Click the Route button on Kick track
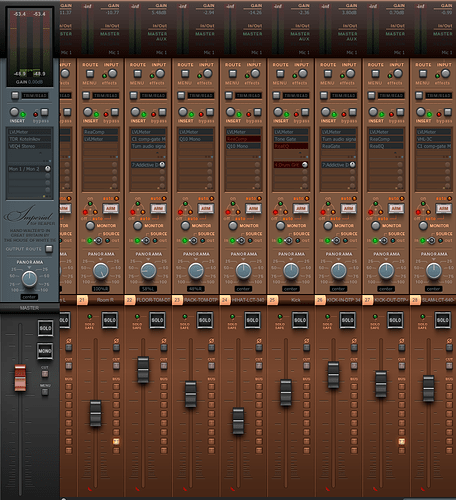Viewport: 456px width, 500px height. [x=280, y=74]
